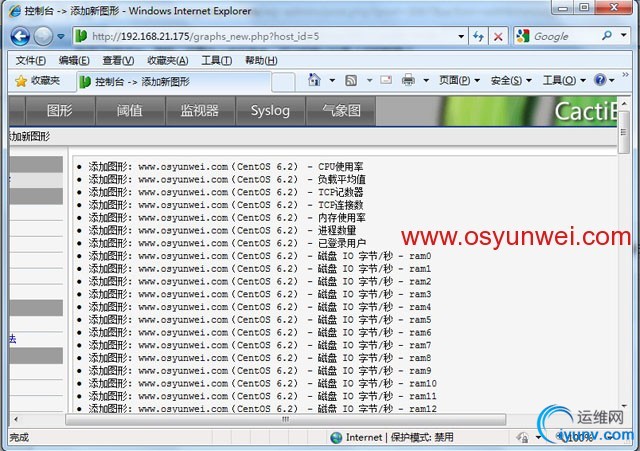This screenshot has height=451, width=640.
Task: Click the browser Forward arrow button
Action: click(x=43, y=37)
